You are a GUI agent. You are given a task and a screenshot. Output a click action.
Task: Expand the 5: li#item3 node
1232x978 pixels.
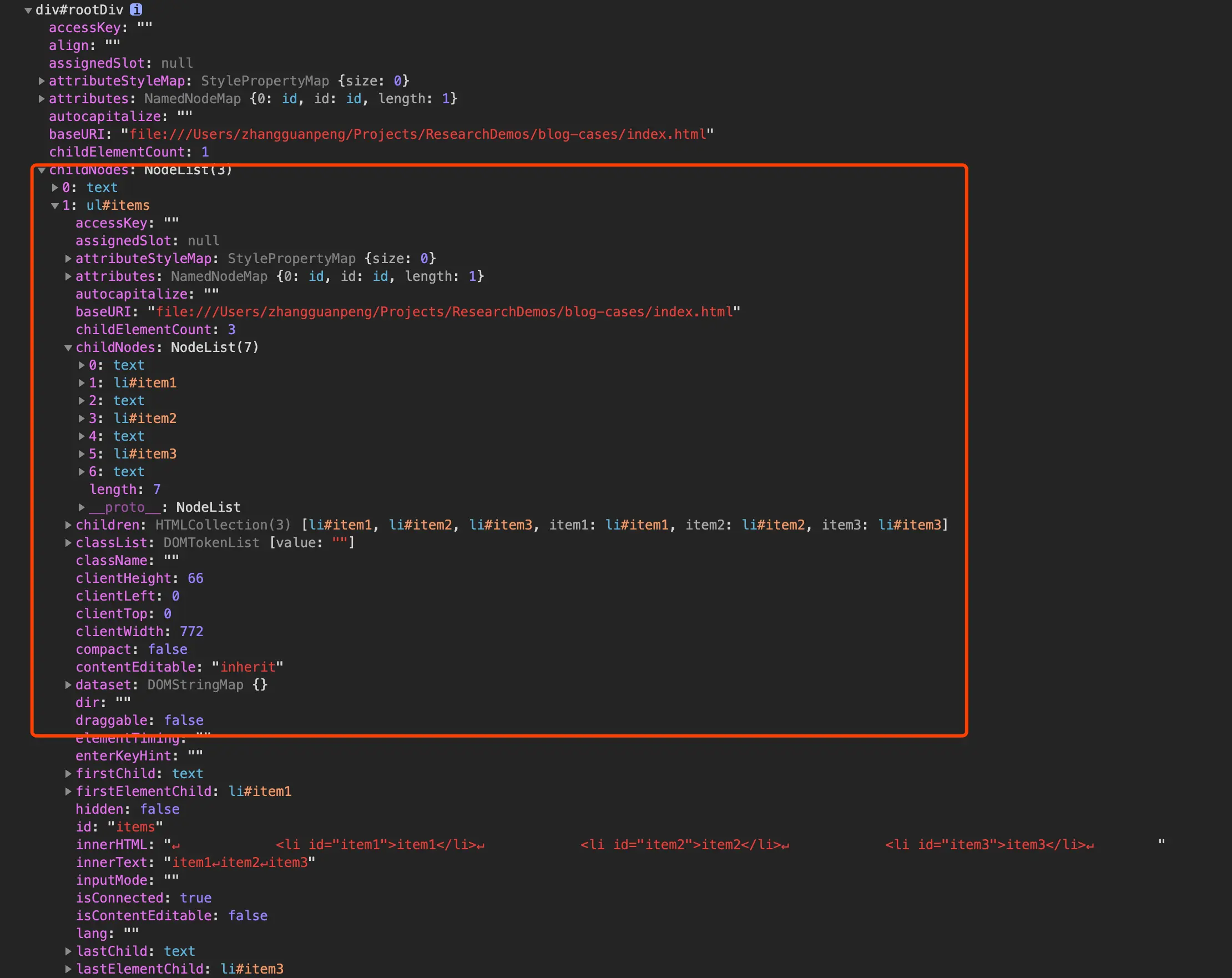pyautogui.click(x=82, y=454)
